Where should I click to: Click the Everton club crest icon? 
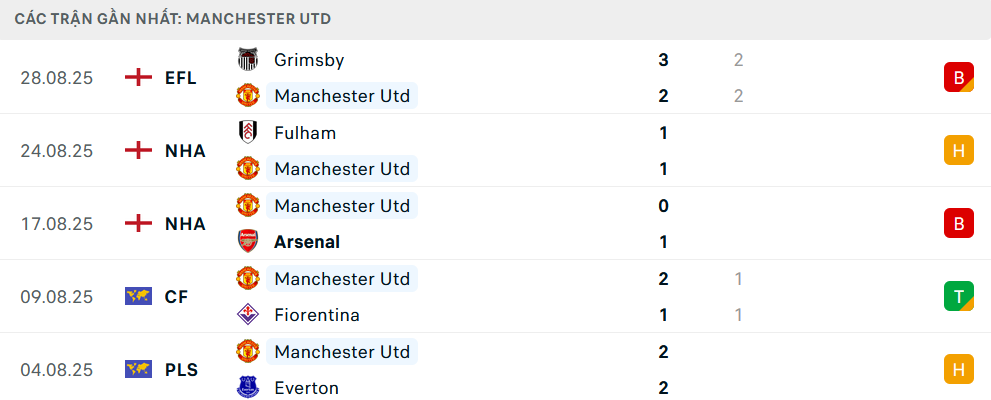[247, 388]
